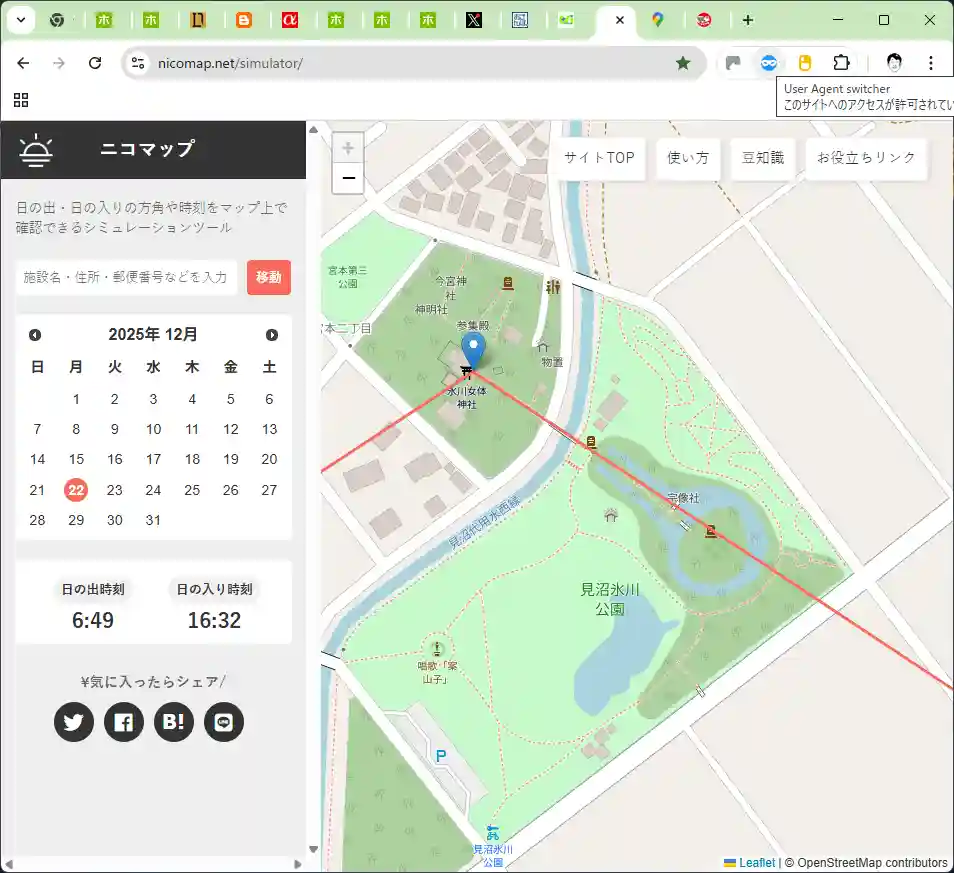The height and width of the screenshot is (873, 954).
Task: Open the サイトTOP menu item
Action: 599,158
